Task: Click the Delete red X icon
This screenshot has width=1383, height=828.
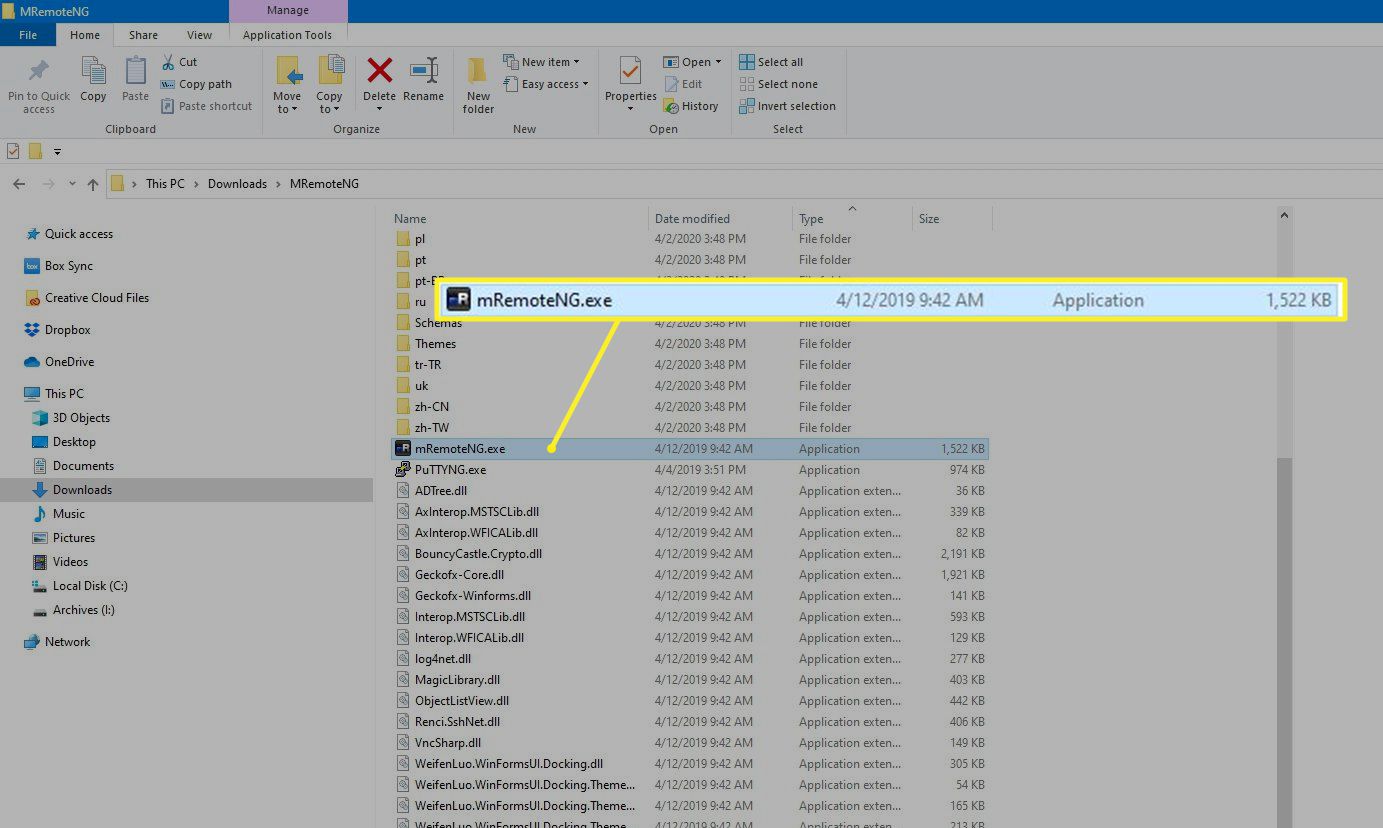Action: point(380,70)
